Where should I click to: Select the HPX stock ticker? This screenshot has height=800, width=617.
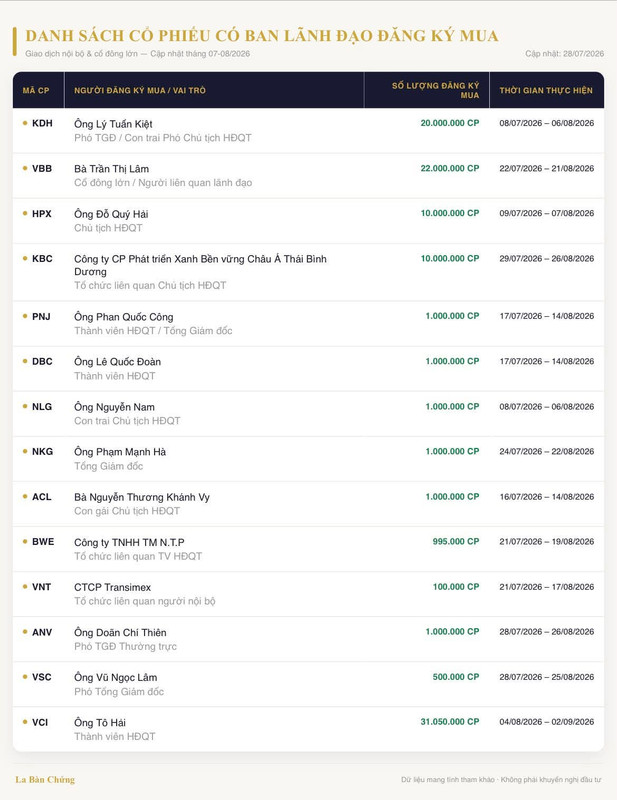[x=42, y=214]
